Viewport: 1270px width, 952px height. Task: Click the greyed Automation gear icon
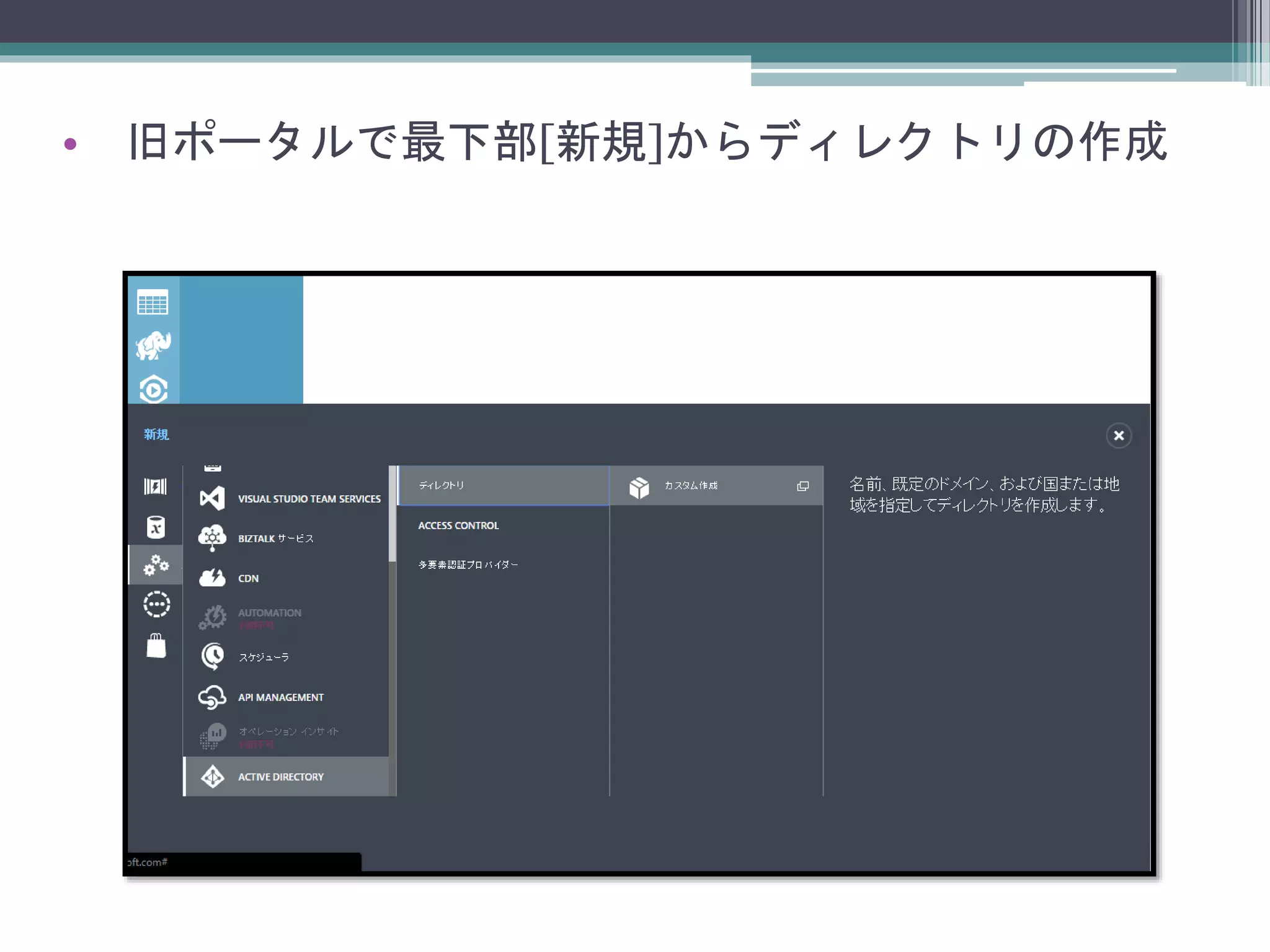point(213,617)
